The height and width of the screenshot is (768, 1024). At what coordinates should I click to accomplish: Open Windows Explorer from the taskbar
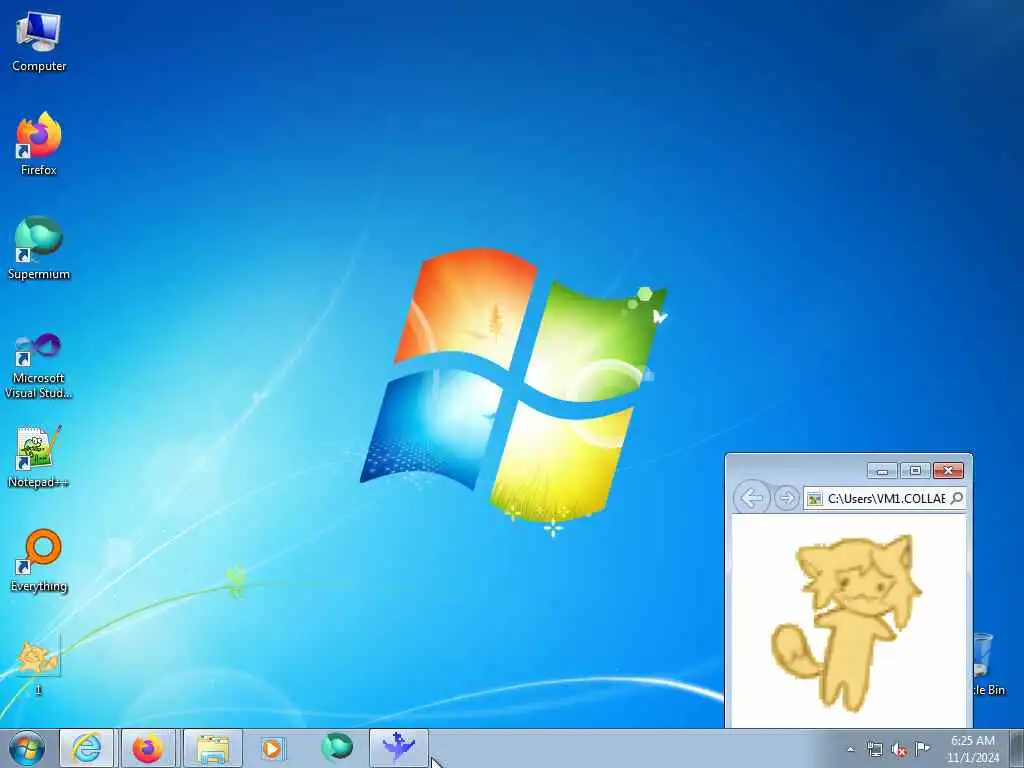coord(213,748)
